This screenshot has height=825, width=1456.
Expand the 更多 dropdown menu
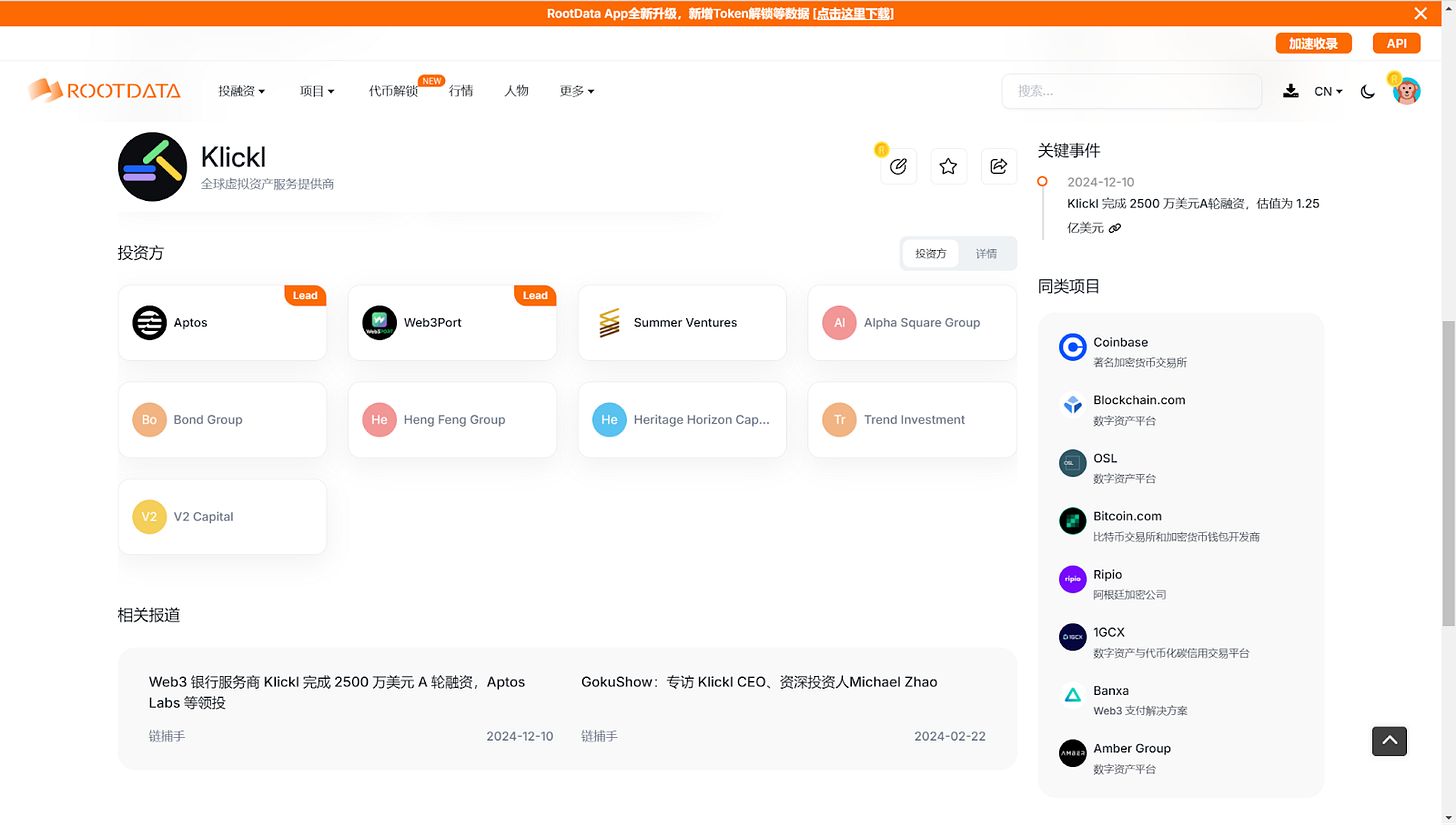[x=577, y=91]
